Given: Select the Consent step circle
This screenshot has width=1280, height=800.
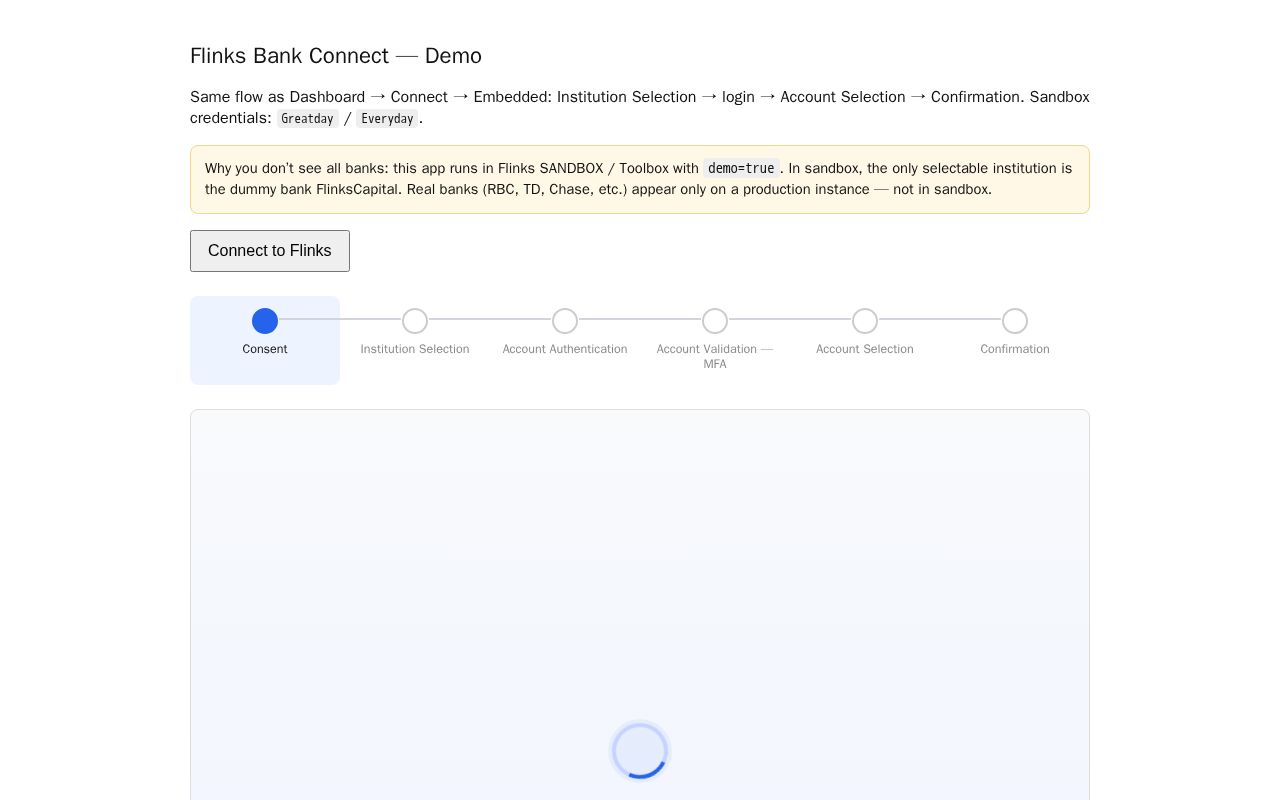Looking at the screenshot, I should point(265,321).
